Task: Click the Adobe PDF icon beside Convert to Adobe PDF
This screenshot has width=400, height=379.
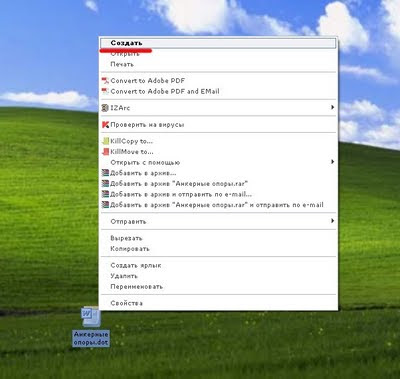Action: [105, 81]
